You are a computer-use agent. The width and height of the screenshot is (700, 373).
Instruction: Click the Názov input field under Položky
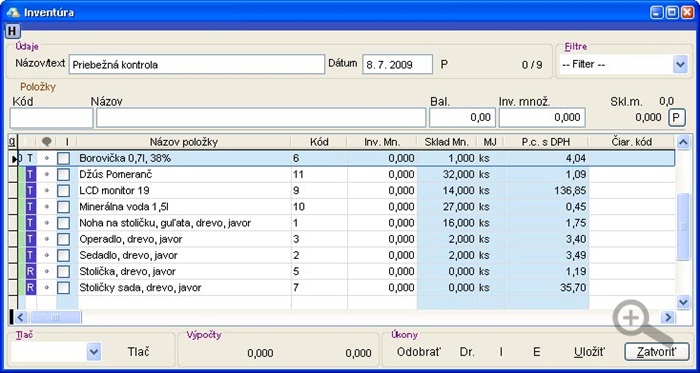click(261, 118)
